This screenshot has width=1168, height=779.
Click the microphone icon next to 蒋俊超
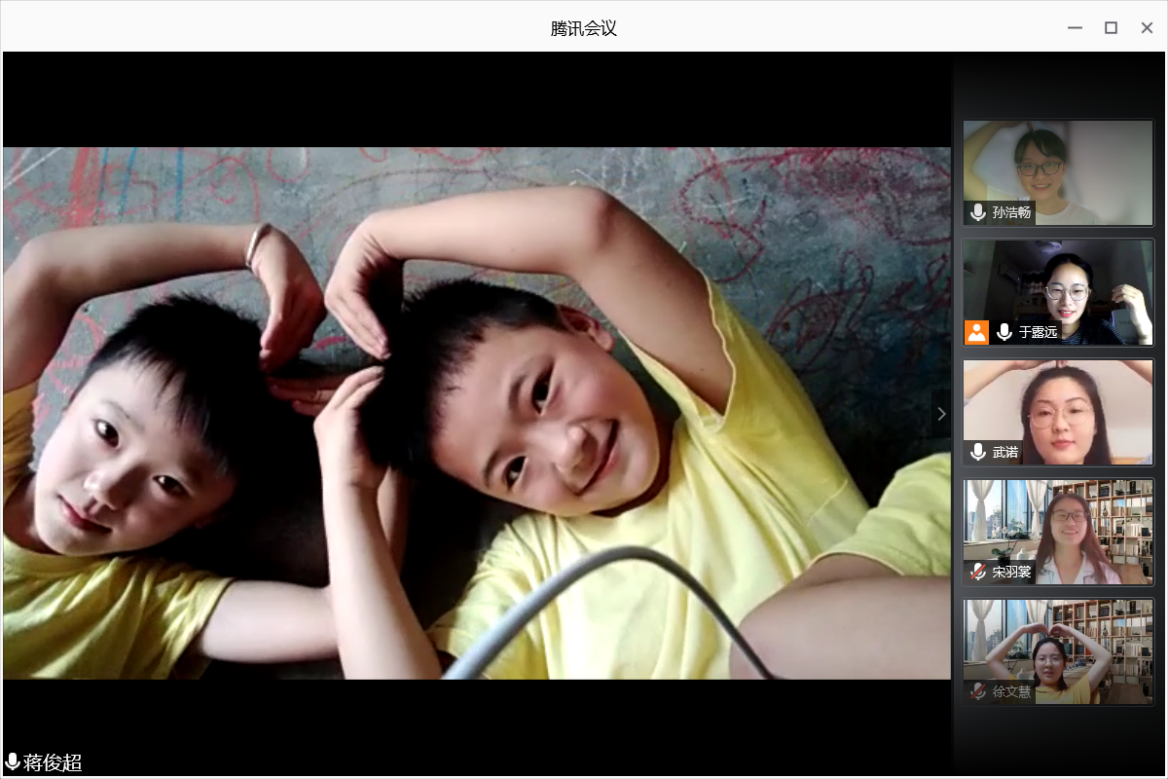click(14, 763)
